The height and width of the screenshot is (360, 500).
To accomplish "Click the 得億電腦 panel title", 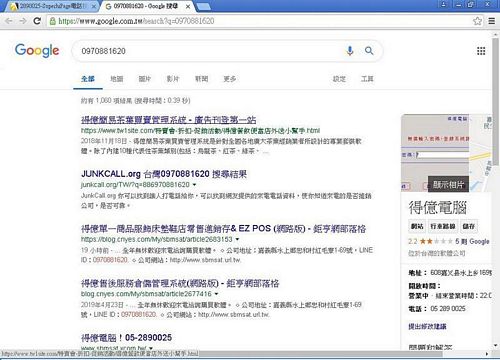I will (437, 208).
